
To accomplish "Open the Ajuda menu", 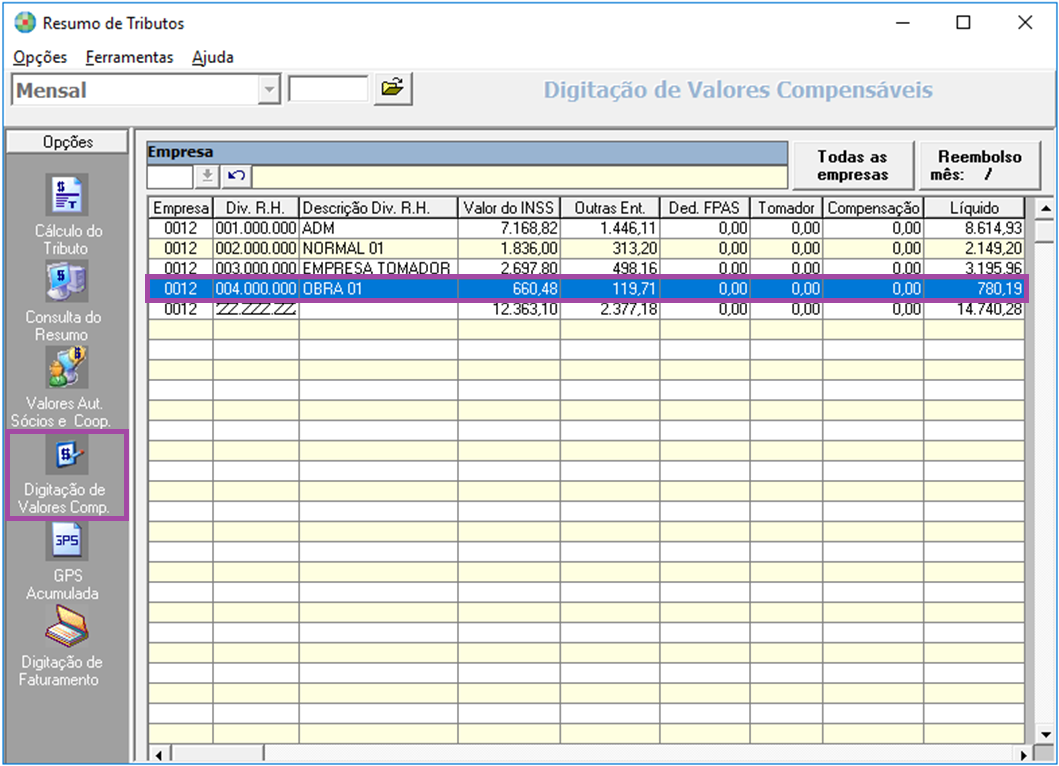I will pyautogui.click(x=213, y=57).
